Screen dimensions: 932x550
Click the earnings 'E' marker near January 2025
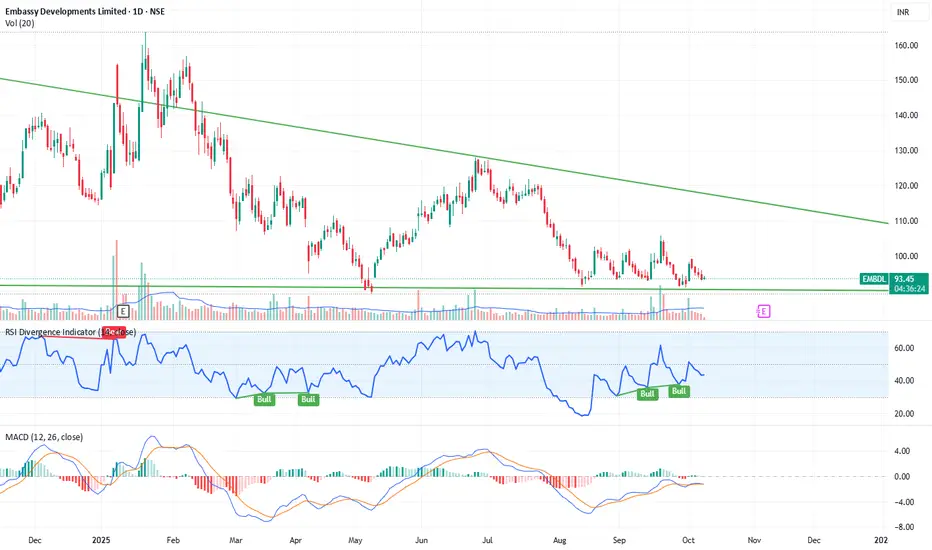point(123,311)
